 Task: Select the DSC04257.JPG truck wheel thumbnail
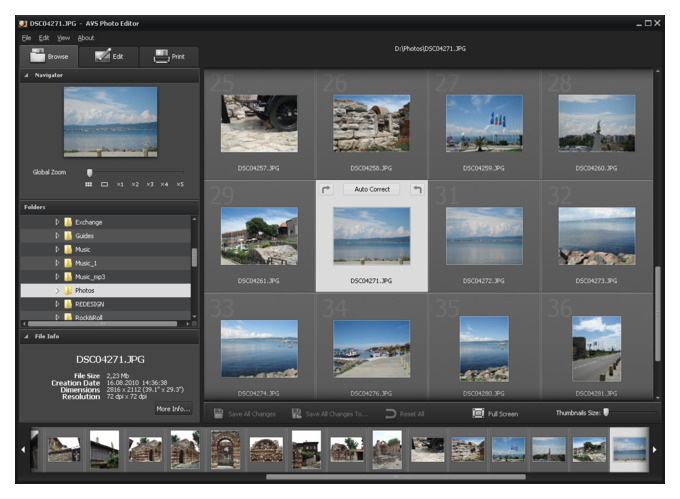point(259,124)
